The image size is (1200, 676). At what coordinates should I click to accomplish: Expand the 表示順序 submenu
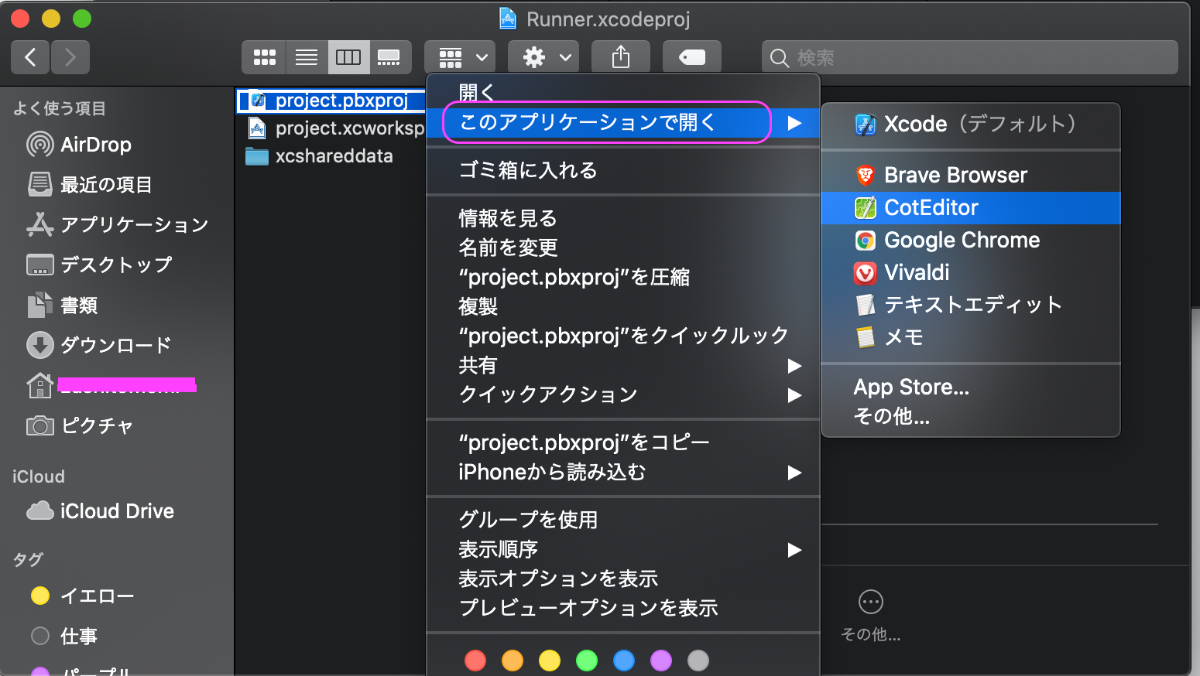coord(623,549)
